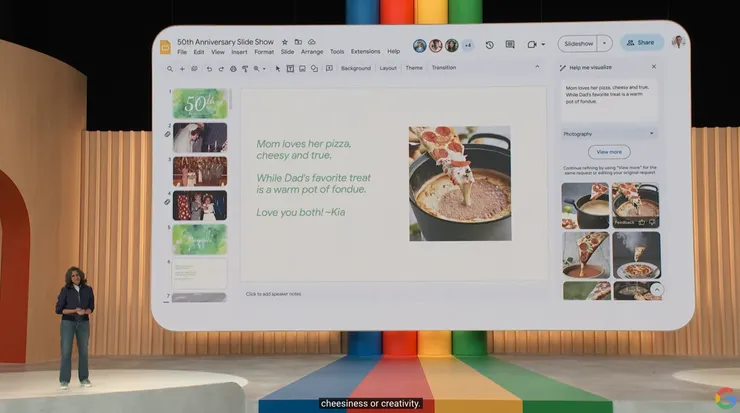Click the document title text
This screenshot has height=413, width=740.
[225, 42]
